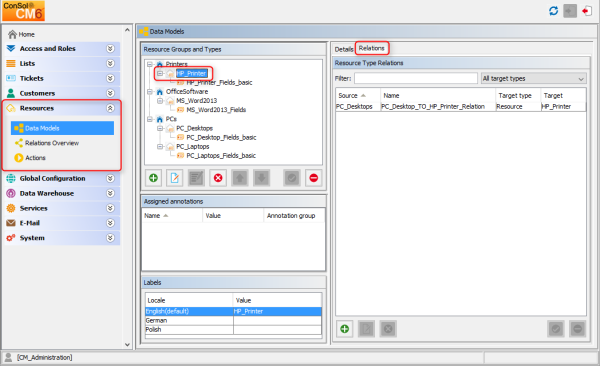Expand the Services section
Image resolution: width=600 pixels, height=366 pixels.
(110, 208)
